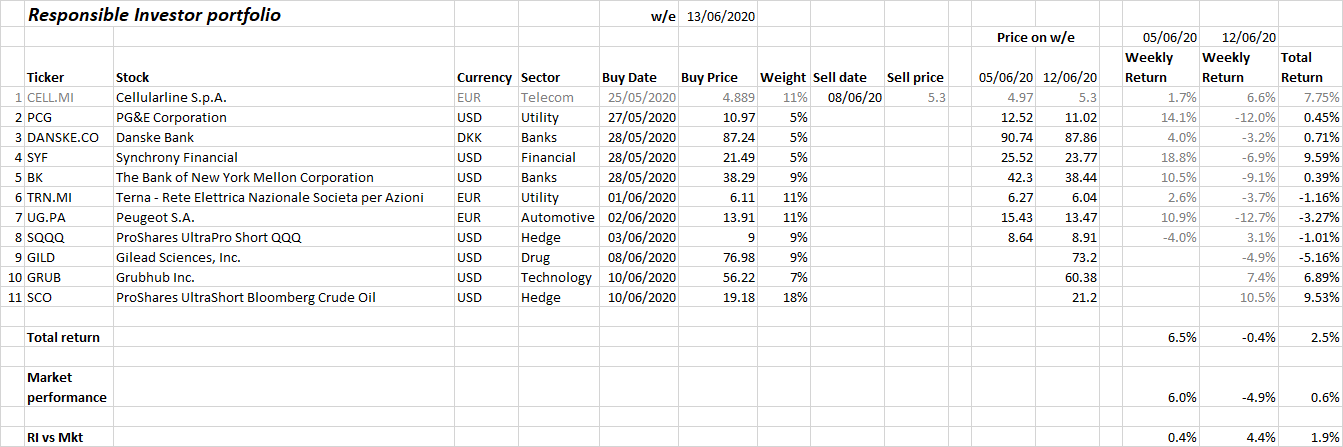Select the 'Total return' row label

(63, 337)
